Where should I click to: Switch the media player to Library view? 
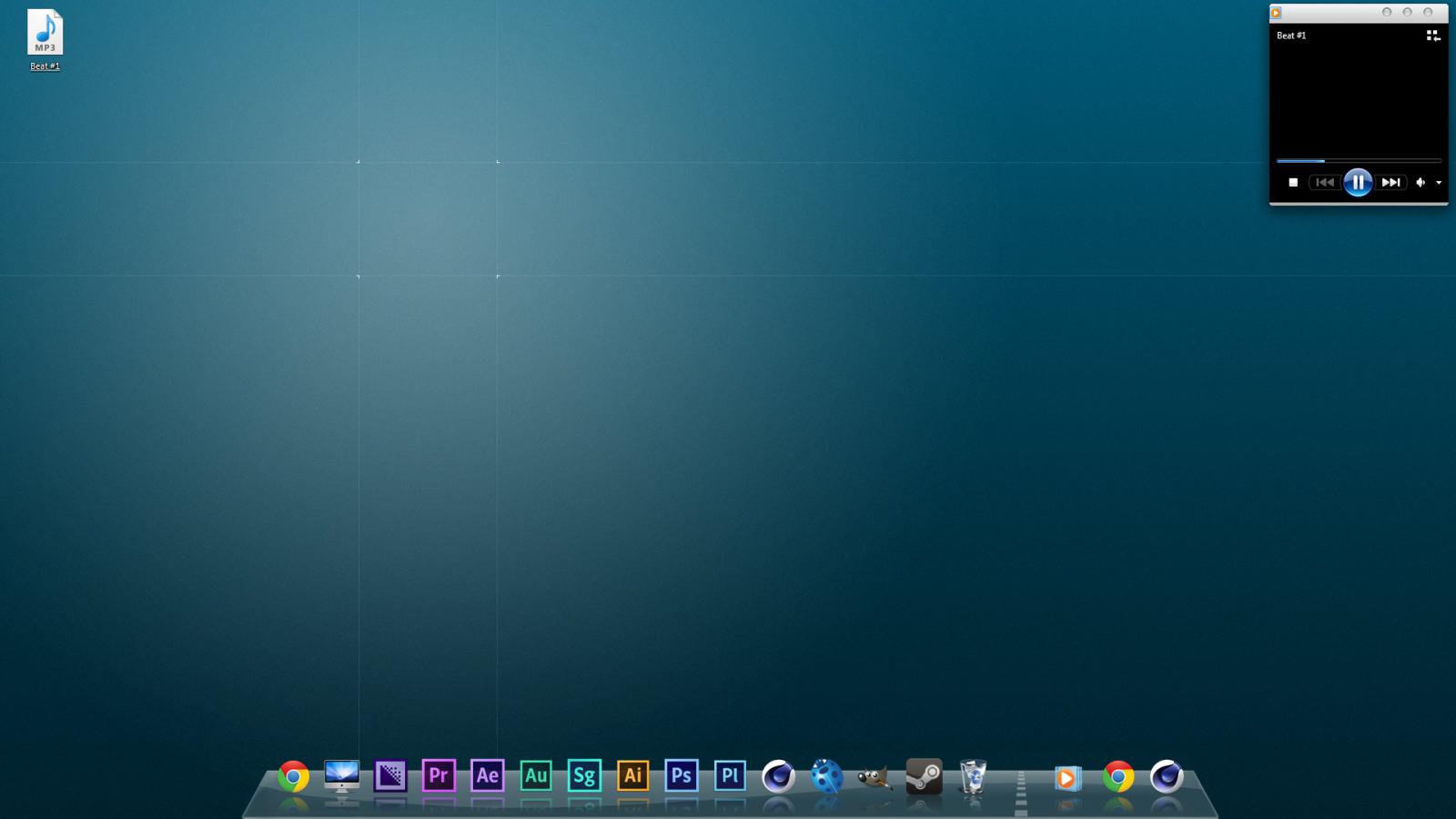[x=1432, y=35]
